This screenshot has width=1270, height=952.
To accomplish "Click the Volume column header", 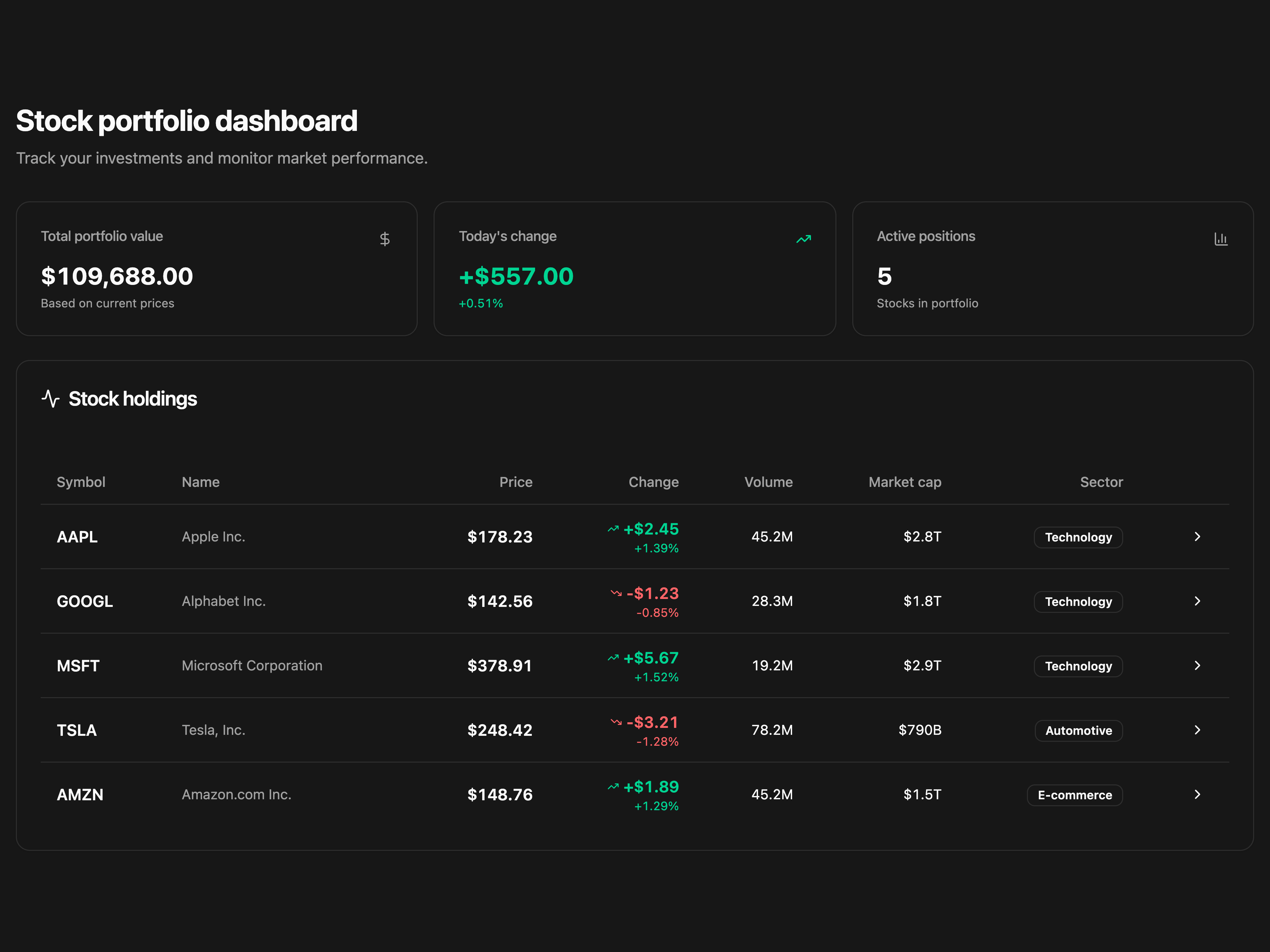I will click(768, 482).
